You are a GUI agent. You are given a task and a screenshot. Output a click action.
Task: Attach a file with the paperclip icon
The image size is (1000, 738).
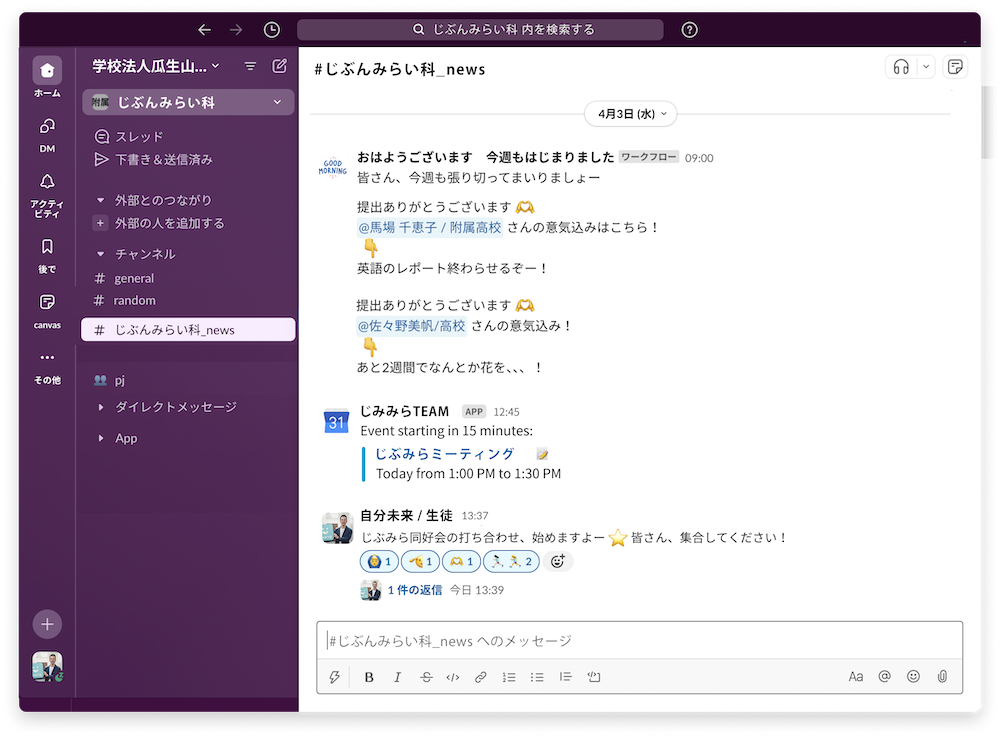[942, 676]
